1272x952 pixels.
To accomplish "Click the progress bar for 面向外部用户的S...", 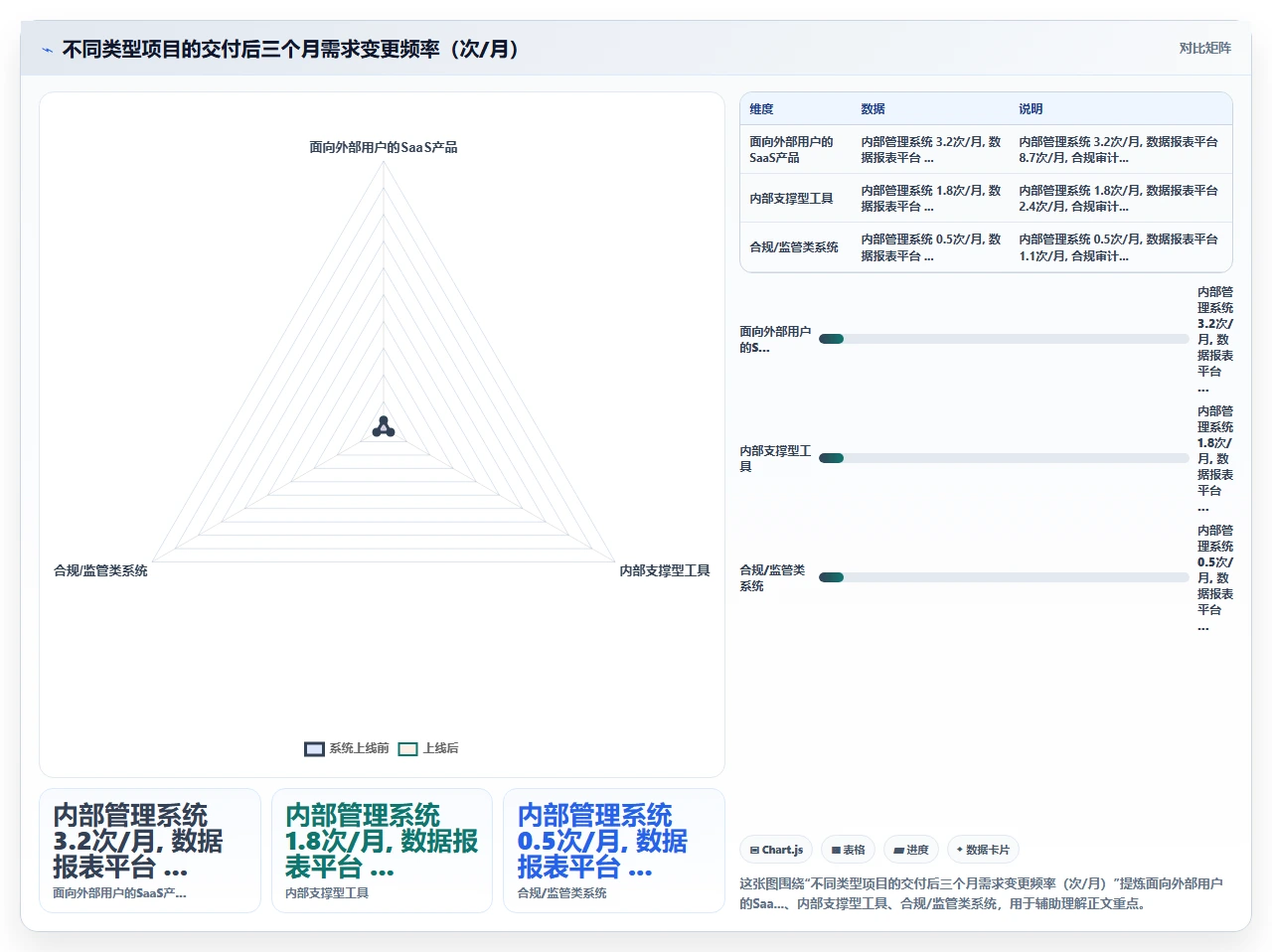I will pyautogui.click(x=1004, y=339).
